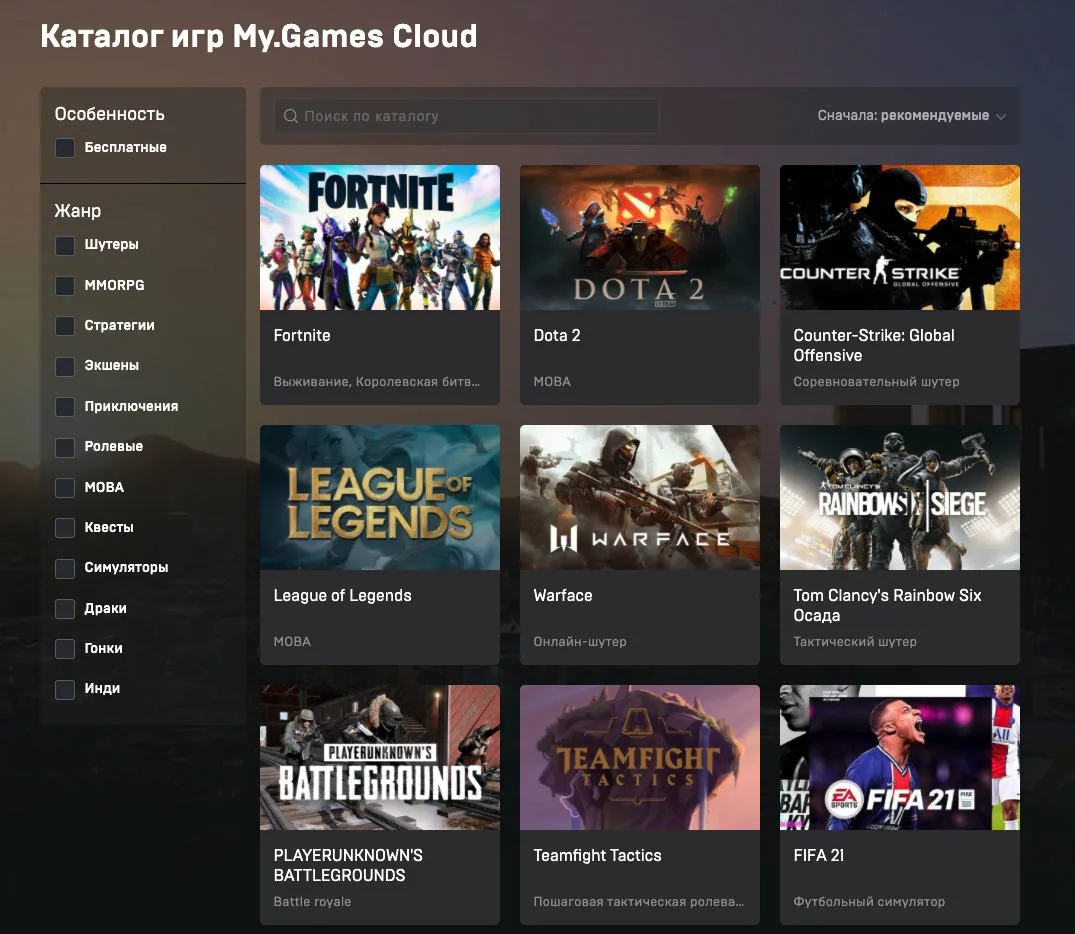Enable the Бесплатные filter checkbox

(x=65, y=147)
